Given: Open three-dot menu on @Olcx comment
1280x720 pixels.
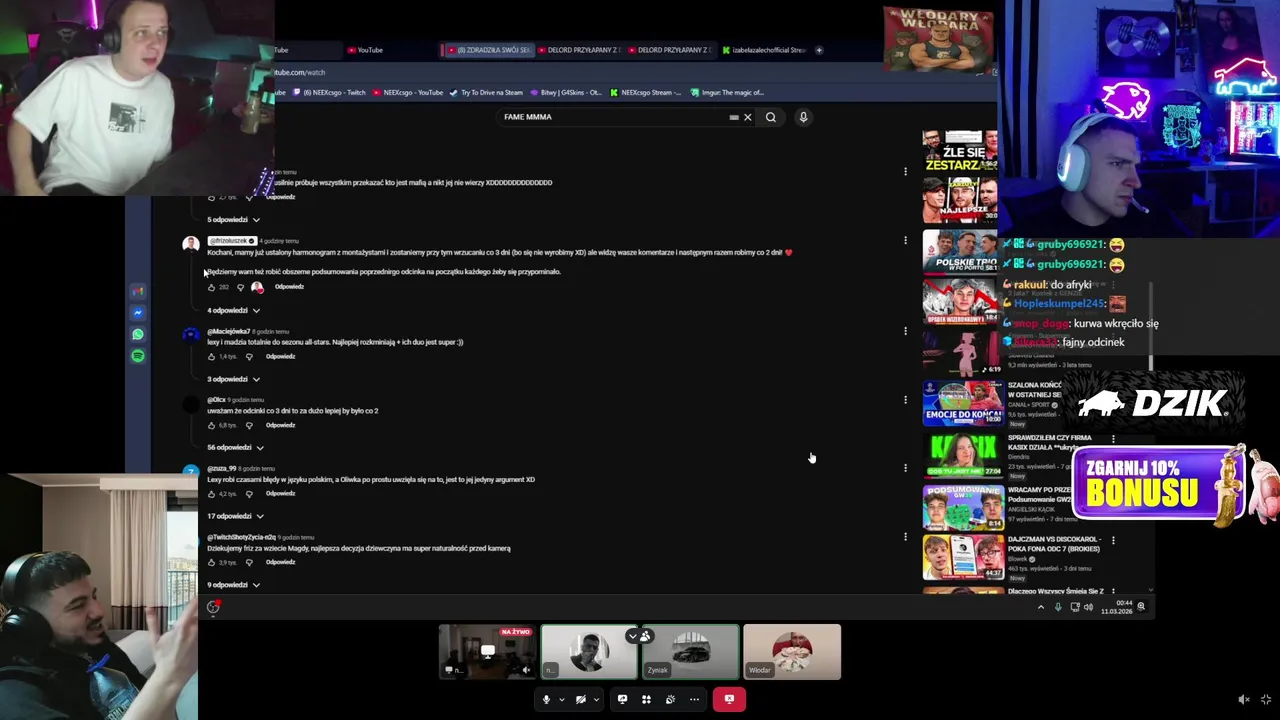Looking at the screenshot, I should tap(905, 400).
